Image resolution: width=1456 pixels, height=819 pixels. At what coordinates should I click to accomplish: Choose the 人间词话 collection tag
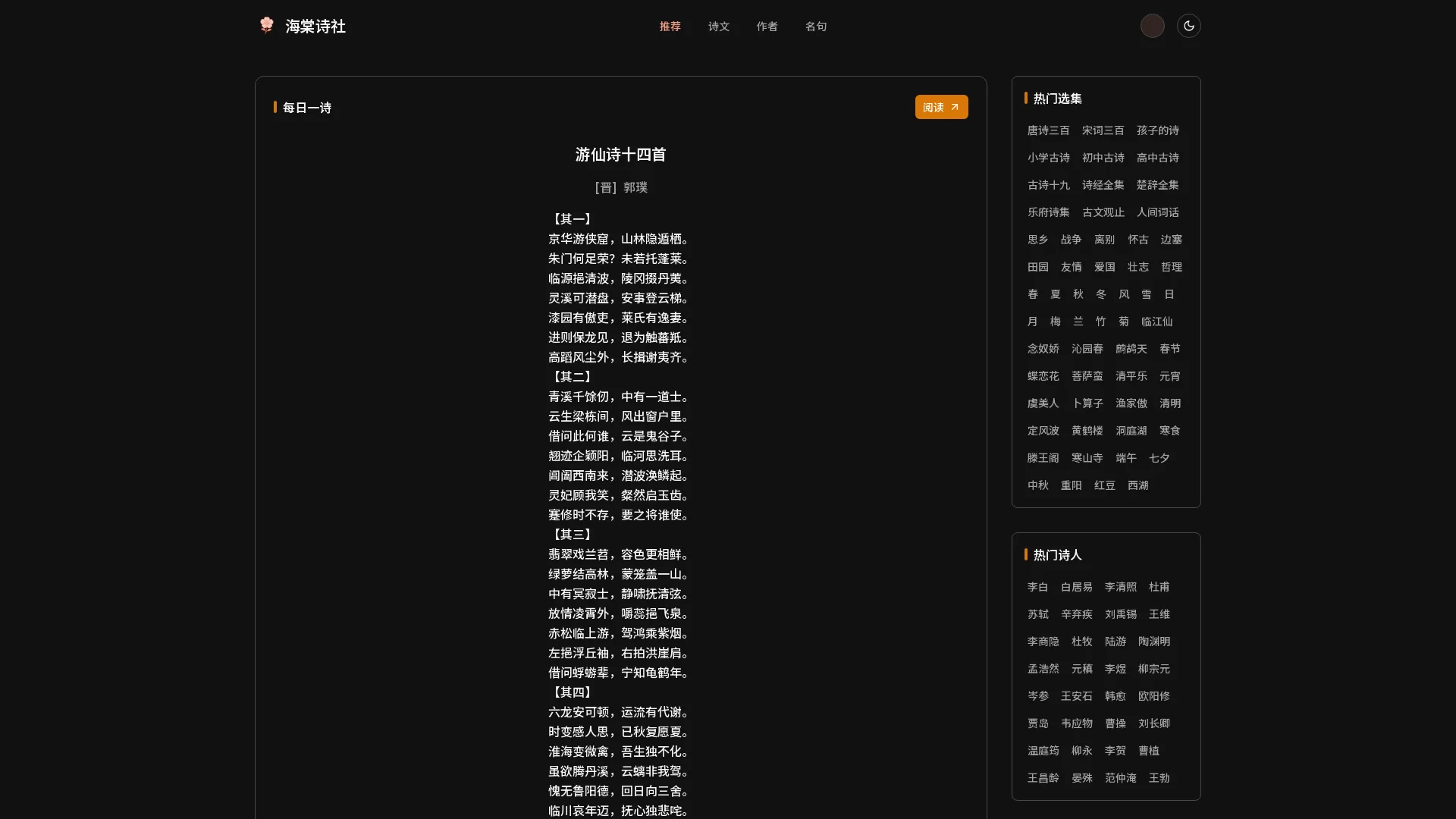[x=1157, y=212]
